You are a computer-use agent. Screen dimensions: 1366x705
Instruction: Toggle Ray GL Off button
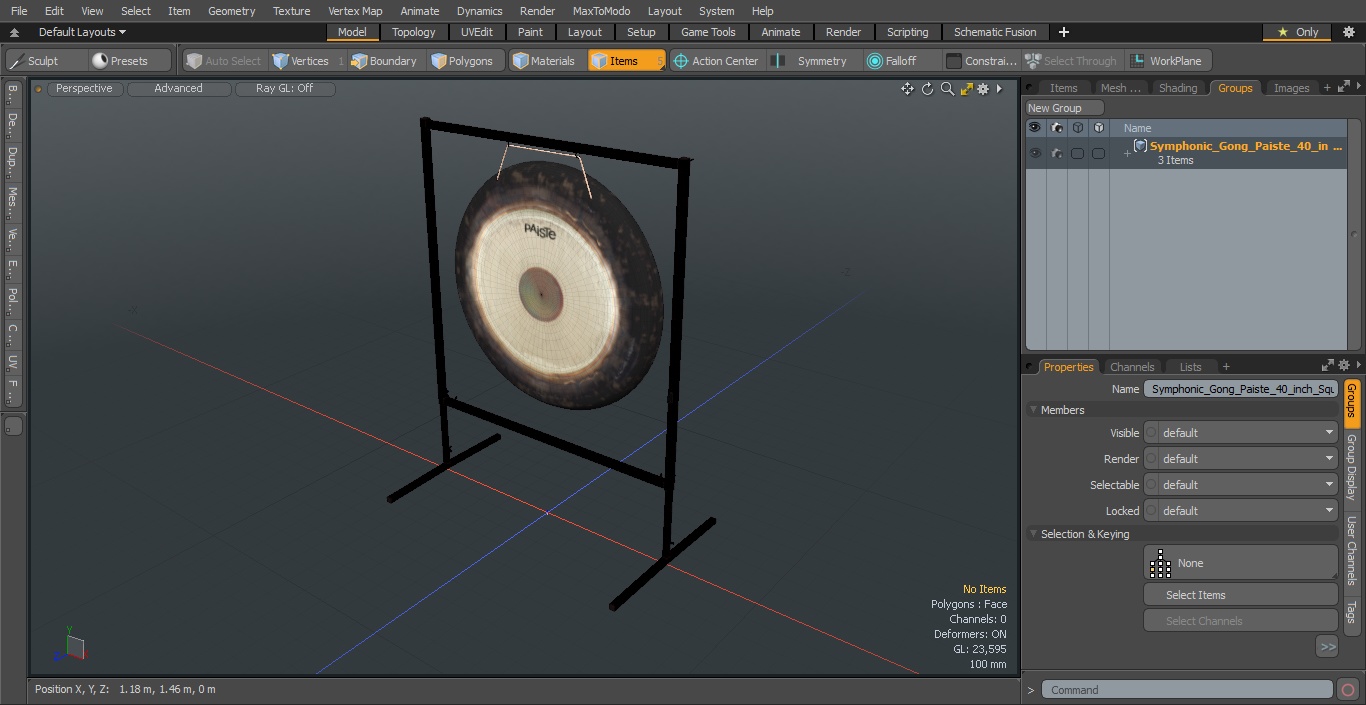[284, 88]
